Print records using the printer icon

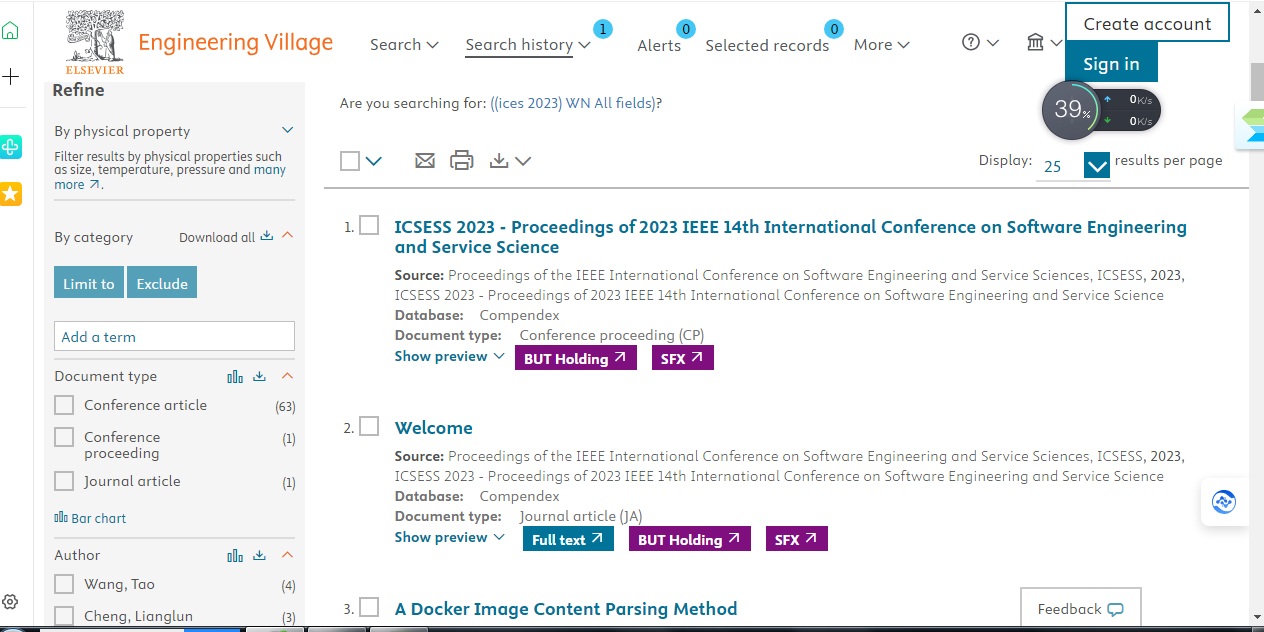(x=461, y=160)
